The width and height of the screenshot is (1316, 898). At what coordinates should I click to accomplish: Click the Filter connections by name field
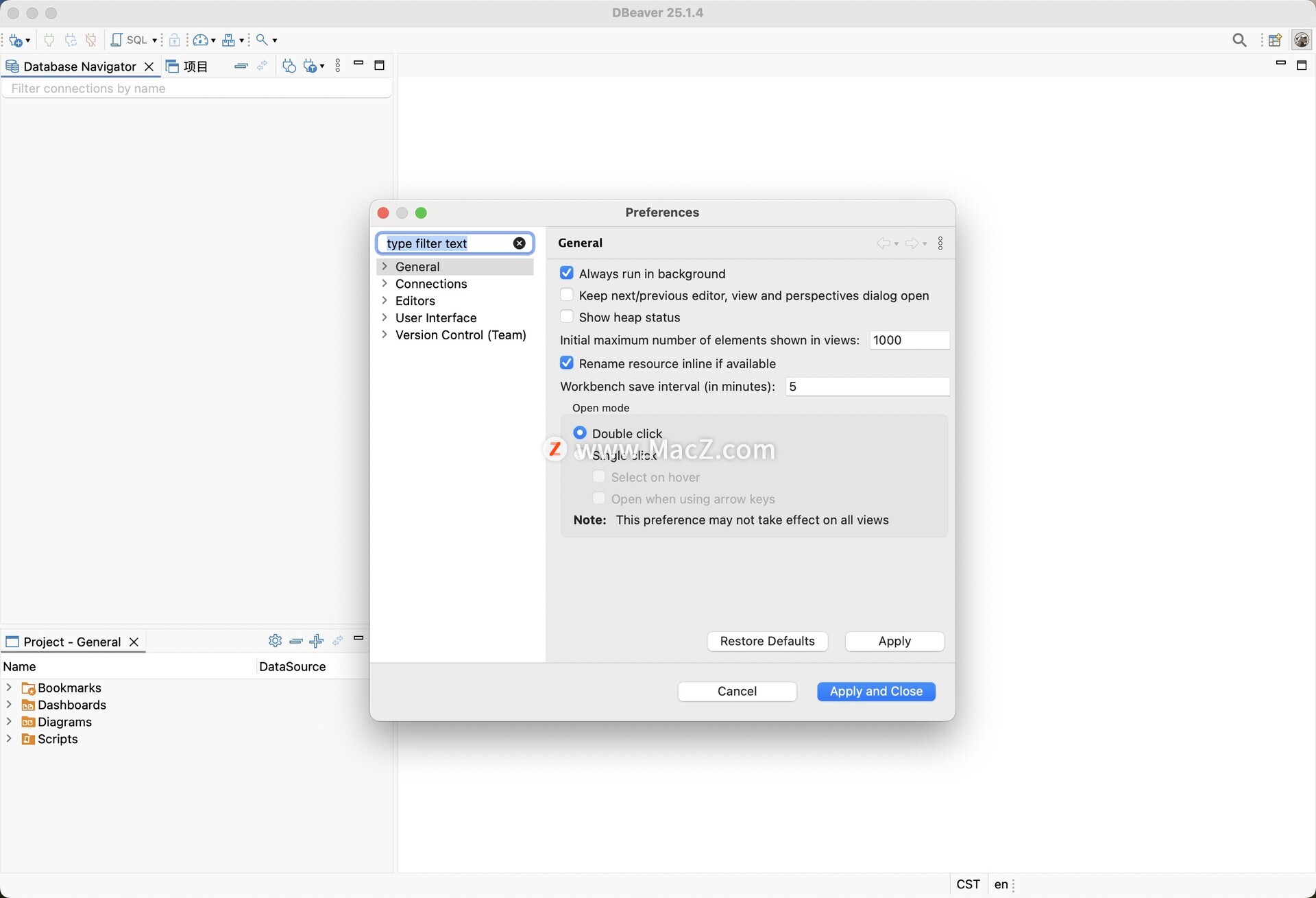pyautogui.click(x=197, y=88)
